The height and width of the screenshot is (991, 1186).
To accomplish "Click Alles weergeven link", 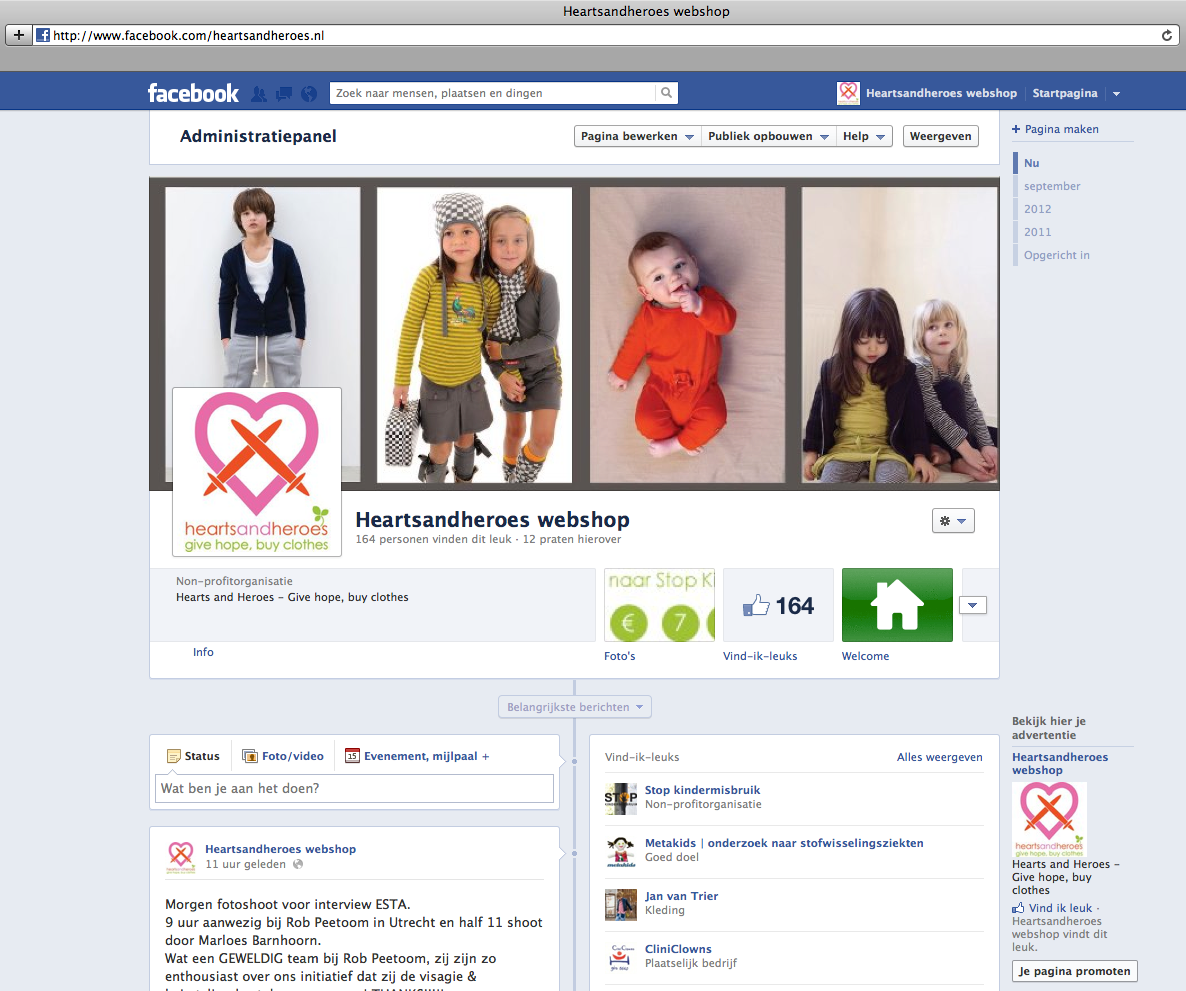I will (939, 757).
